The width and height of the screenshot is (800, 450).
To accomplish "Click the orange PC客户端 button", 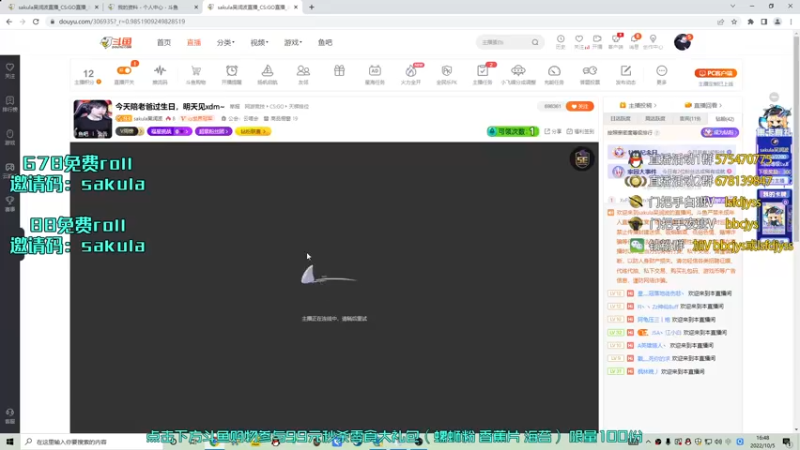I will (x=715, y=73).
